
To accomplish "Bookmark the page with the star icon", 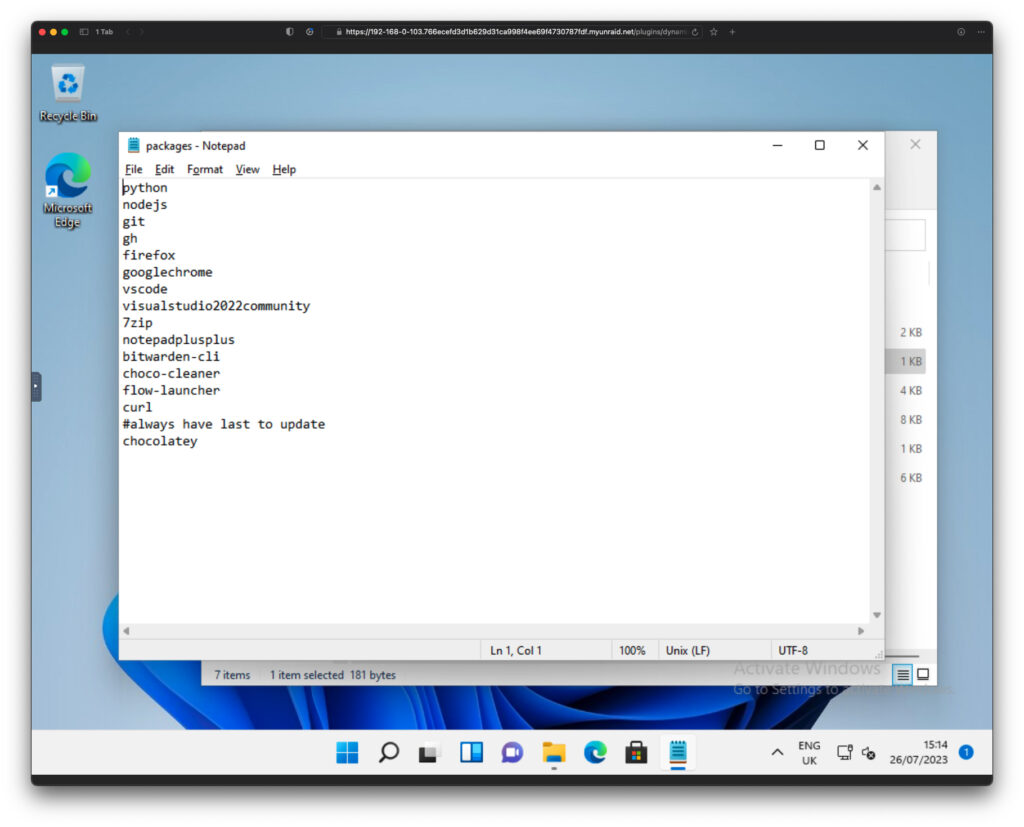I will pyautogui.click(x=714, y=31).
